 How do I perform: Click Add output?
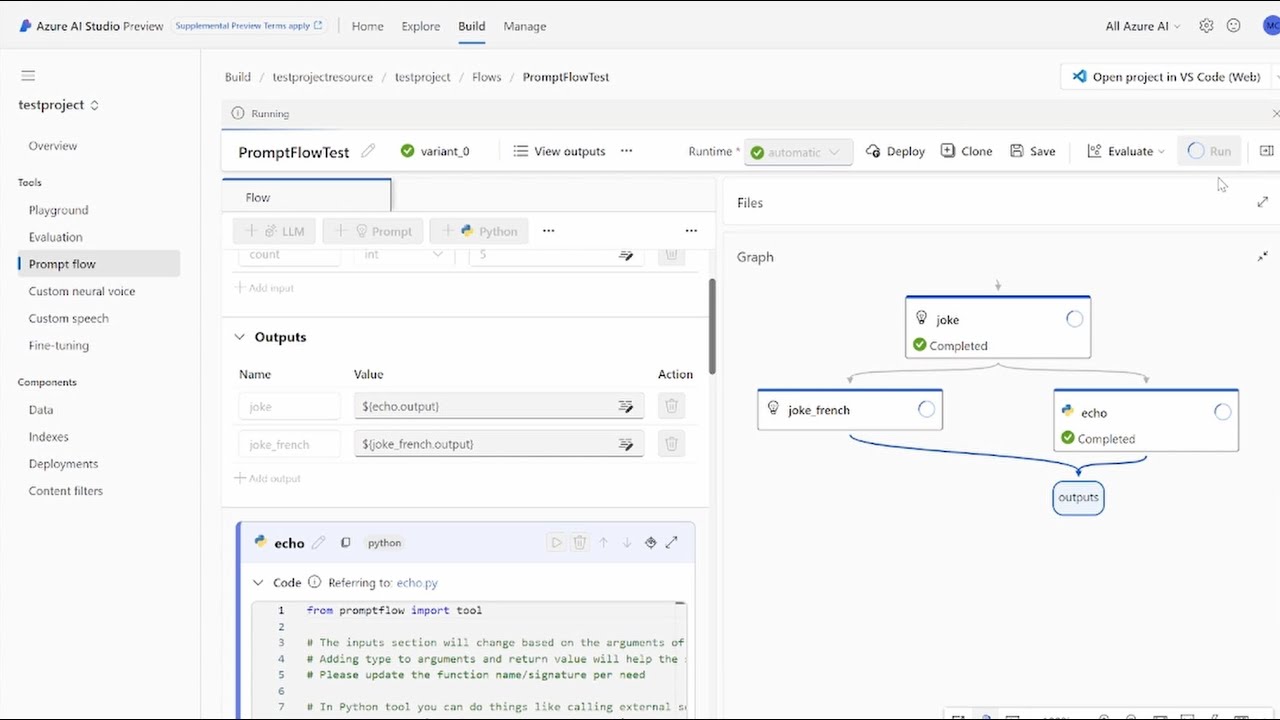pyautogui.click(x=268, y=478)
